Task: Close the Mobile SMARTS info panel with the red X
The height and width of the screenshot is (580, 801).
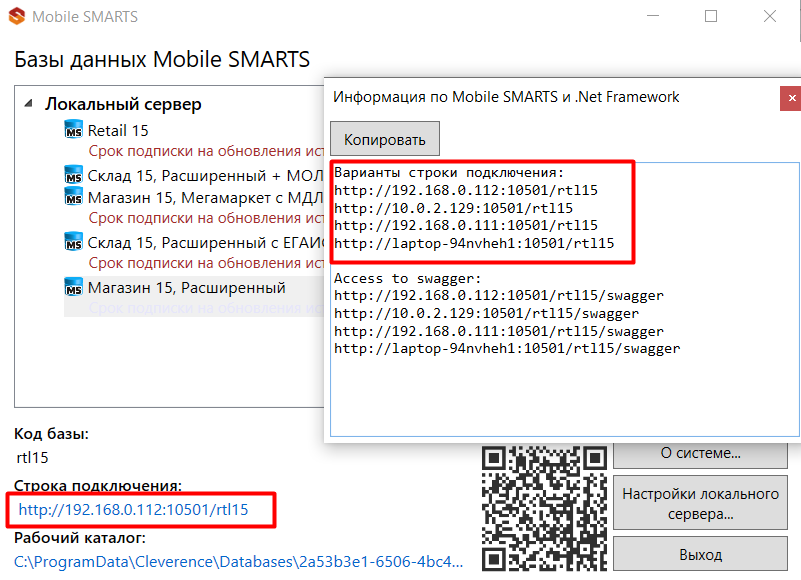Action: (x=791, y=98)
